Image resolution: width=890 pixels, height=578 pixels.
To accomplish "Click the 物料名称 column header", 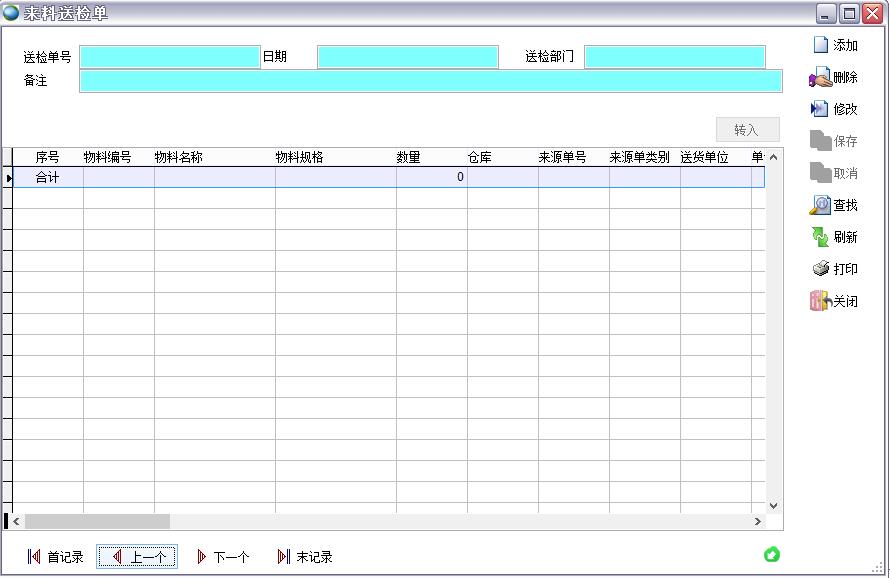I will click(179, 157).
